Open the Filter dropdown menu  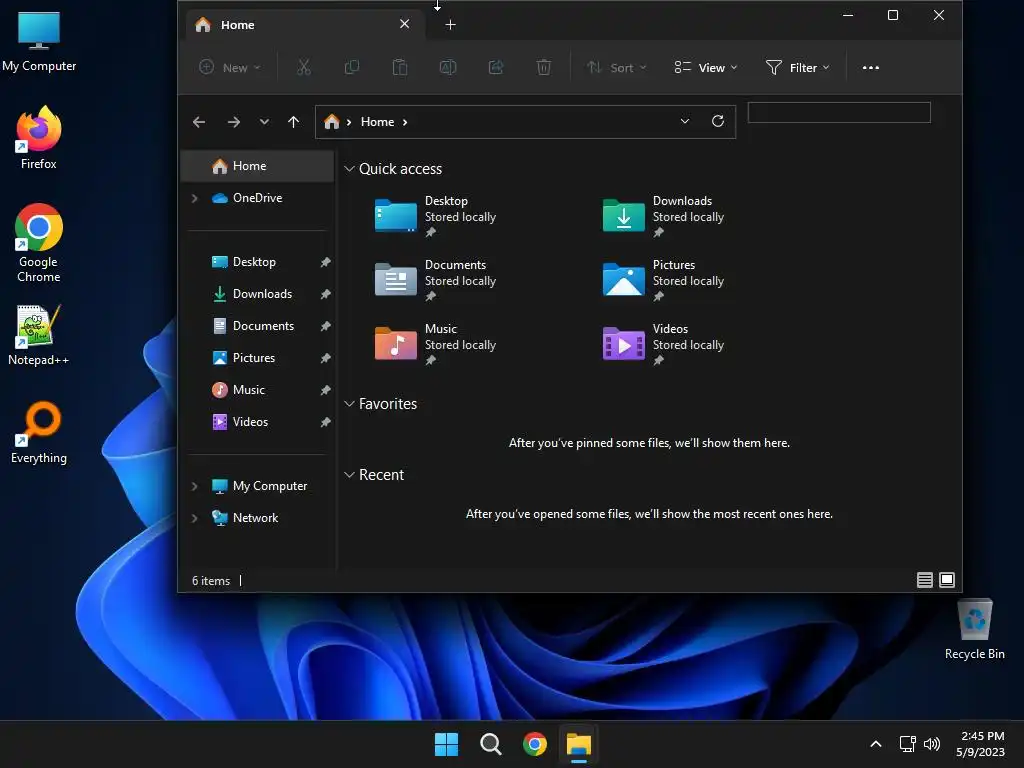(x=798, y=67)
